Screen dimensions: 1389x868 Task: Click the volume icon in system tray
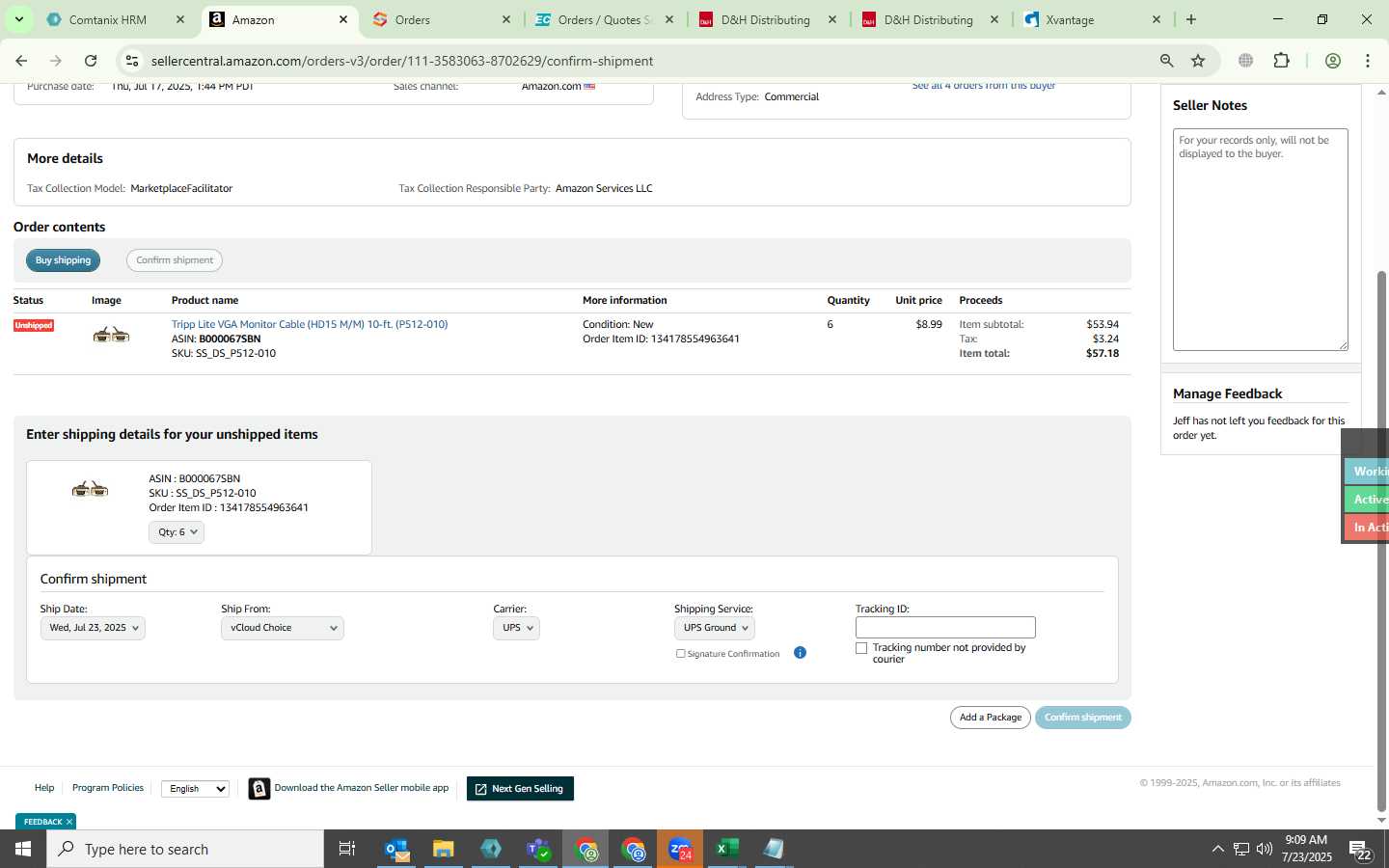tap(1265, 849)
